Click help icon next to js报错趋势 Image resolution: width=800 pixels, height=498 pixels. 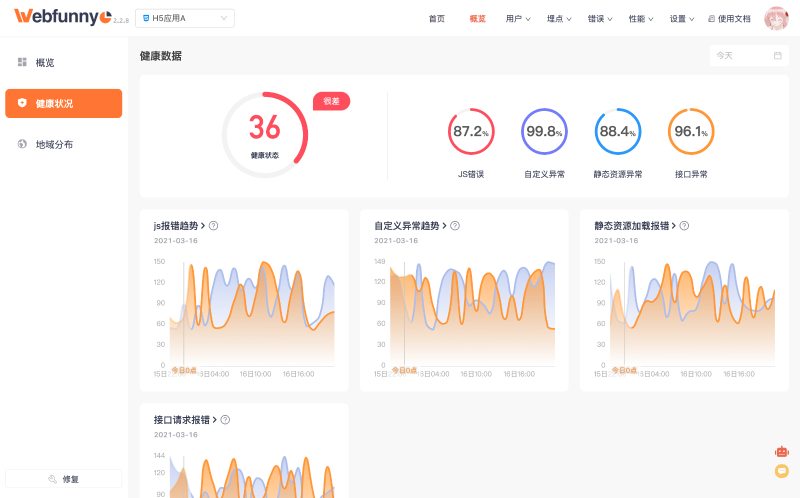[x=214, y=226]
